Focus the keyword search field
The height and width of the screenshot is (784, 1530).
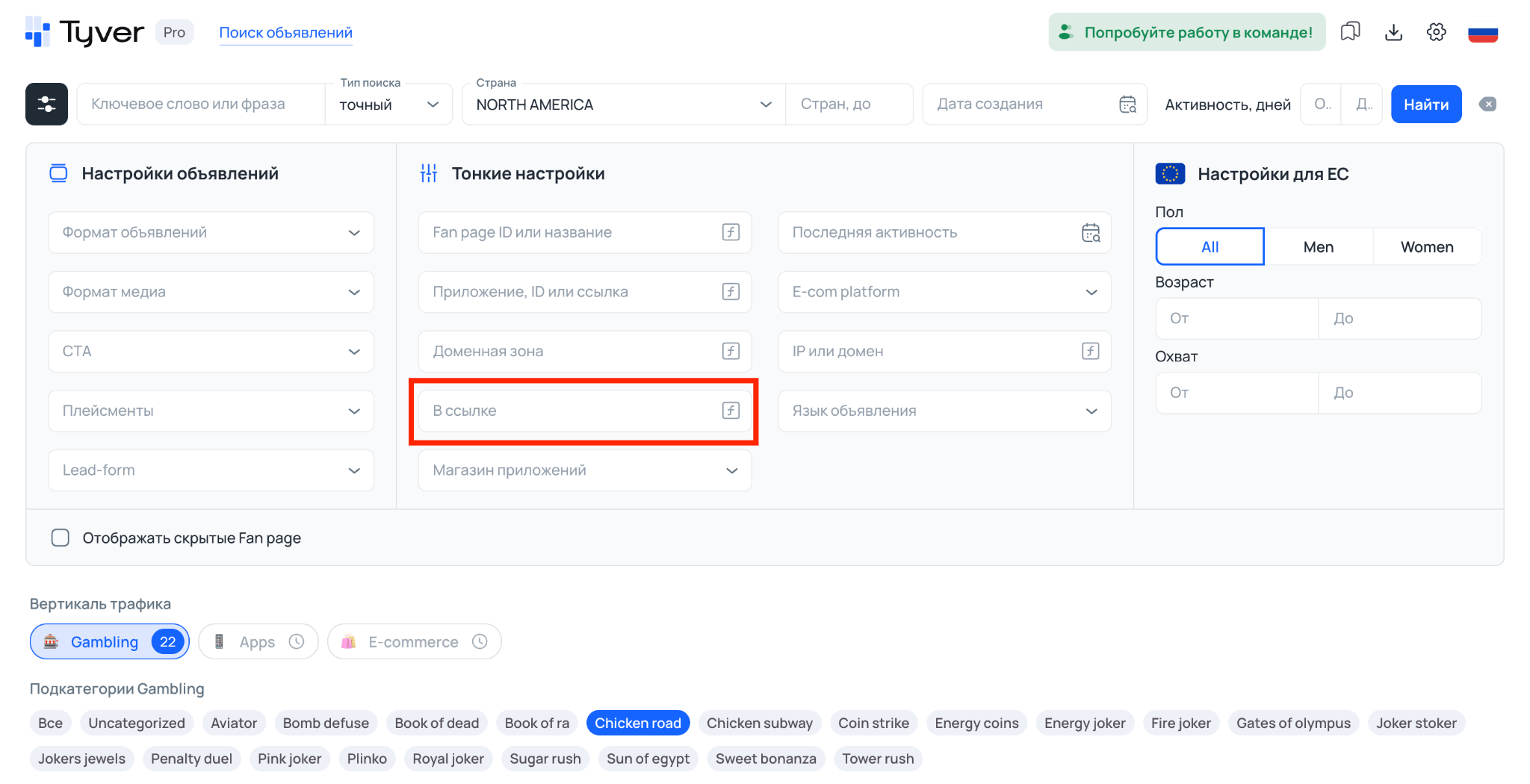202,105
